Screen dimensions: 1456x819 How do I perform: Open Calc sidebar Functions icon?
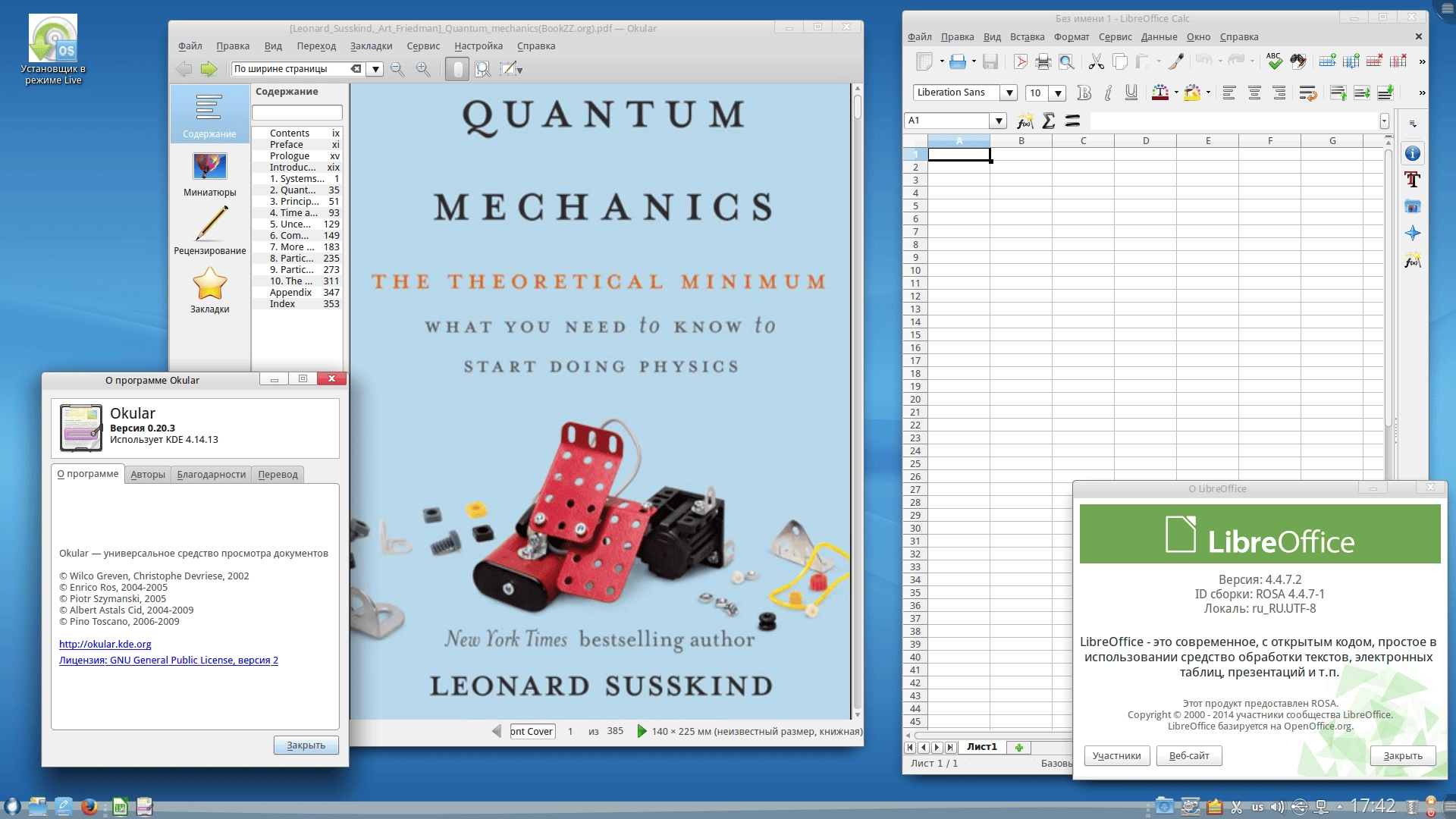pyautogui.click(x=1412, y=260)
